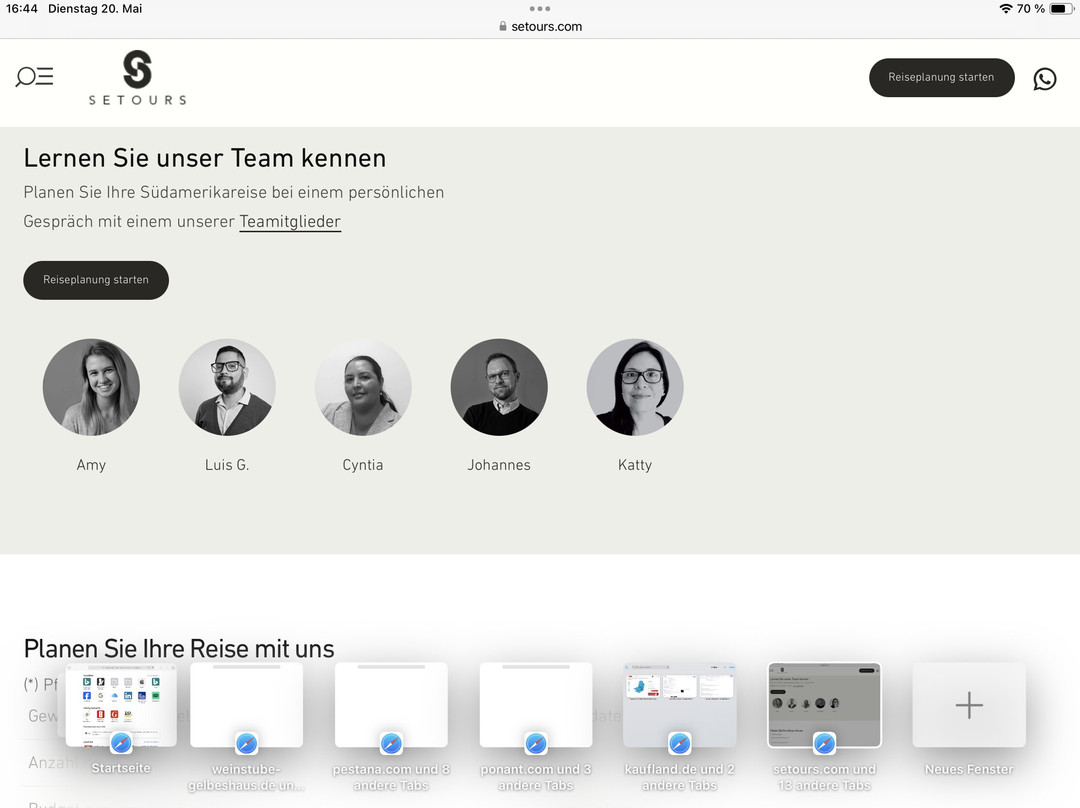Select the setours.com window thumbnail
1080x808 pixels.
coord(824,704)
